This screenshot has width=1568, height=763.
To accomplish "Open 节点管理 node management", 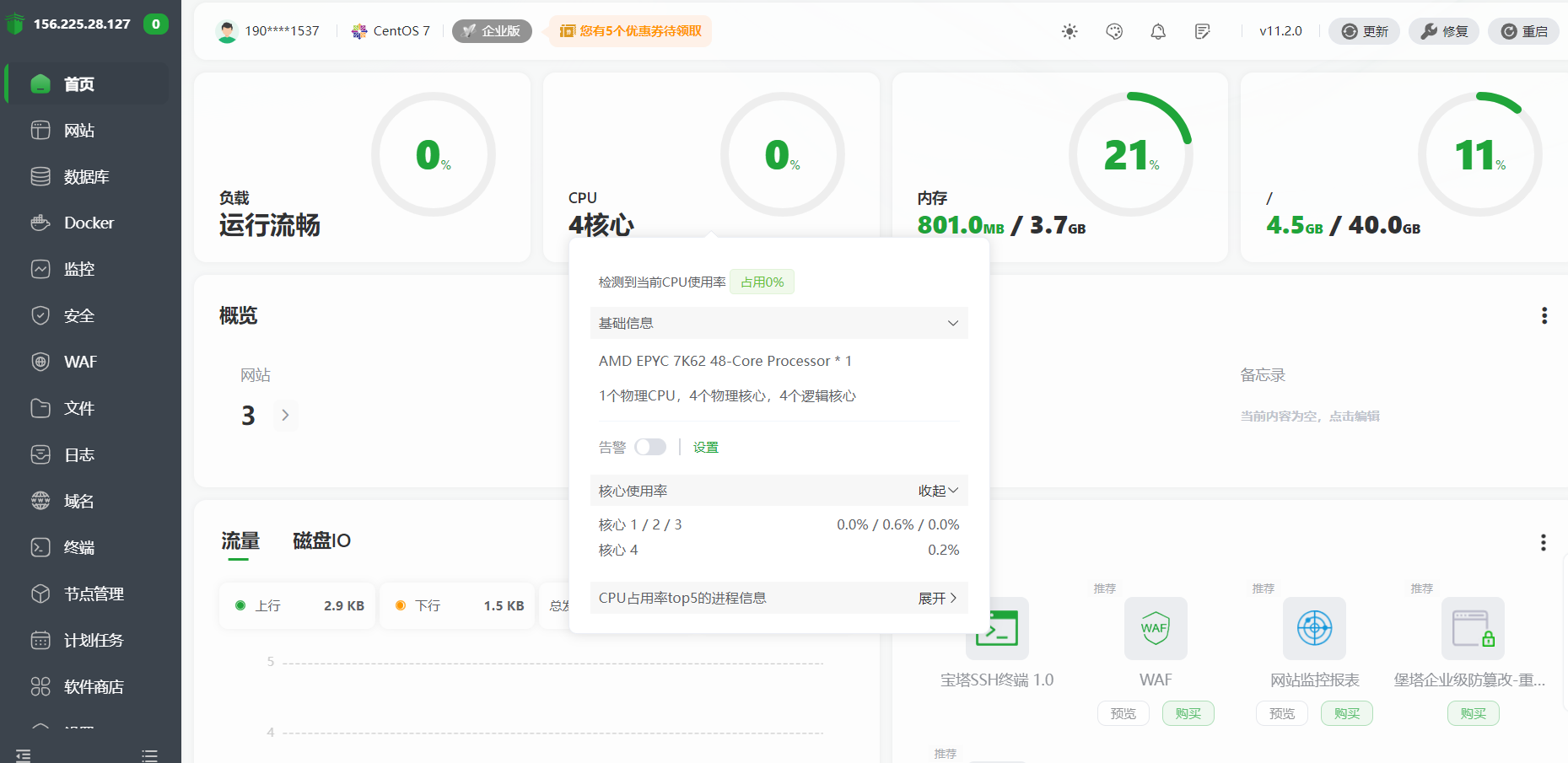I will point(92,594).
